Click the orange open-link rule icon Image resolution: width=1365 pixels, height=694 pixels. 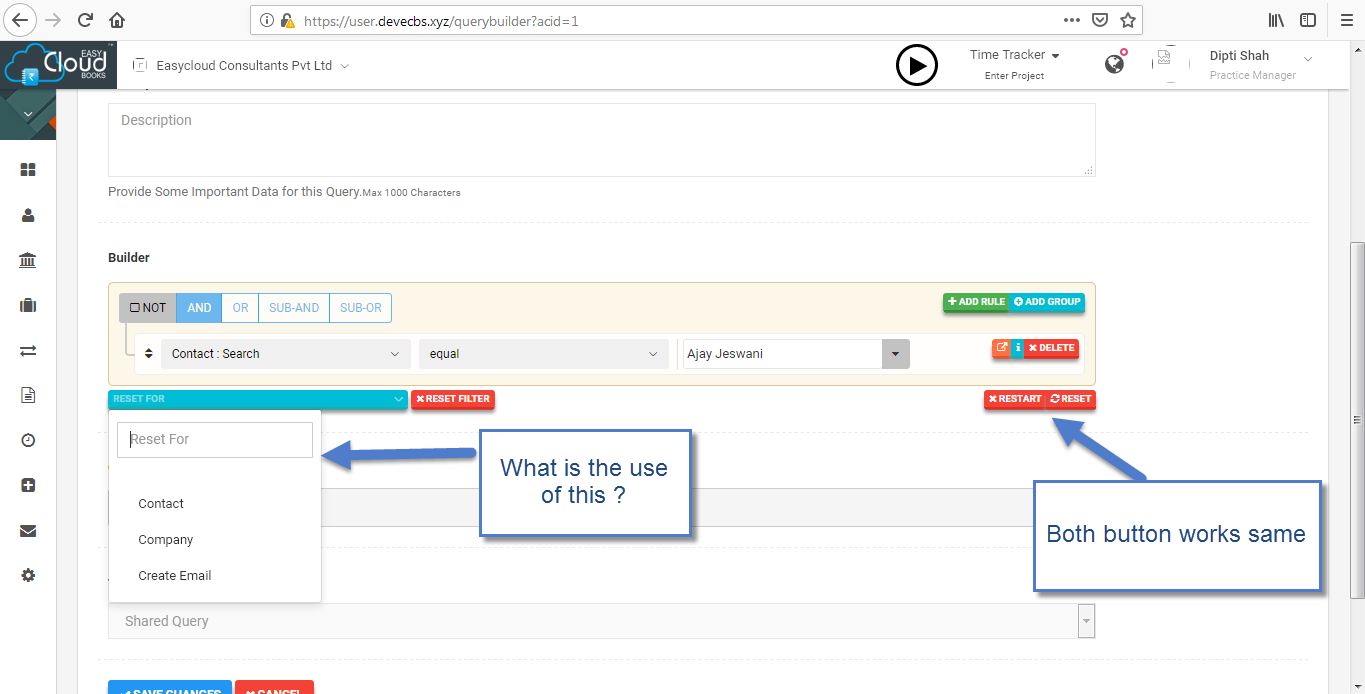coord(1002,348)
